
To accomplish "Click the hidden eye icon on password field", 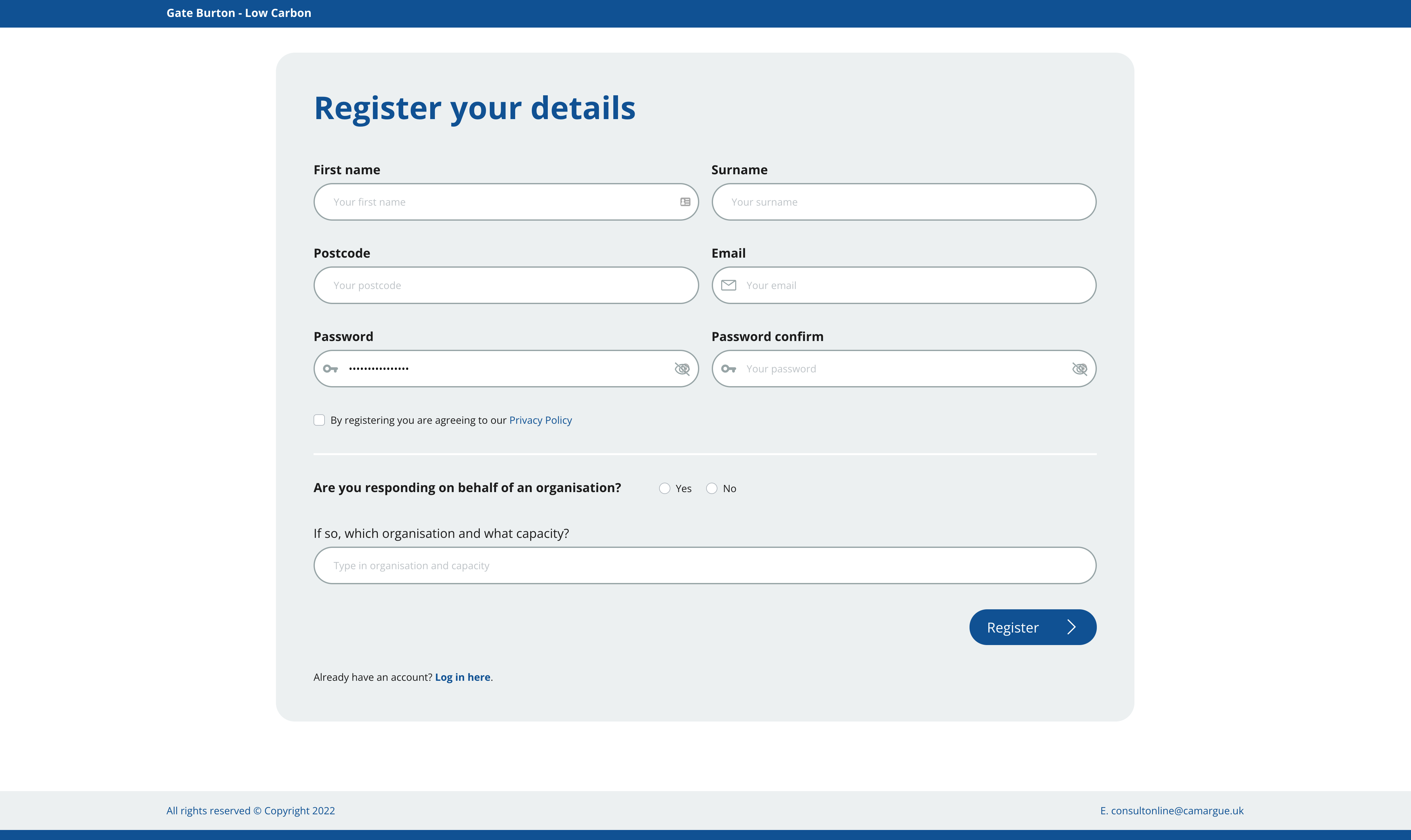I will click(x=683, y=368).
